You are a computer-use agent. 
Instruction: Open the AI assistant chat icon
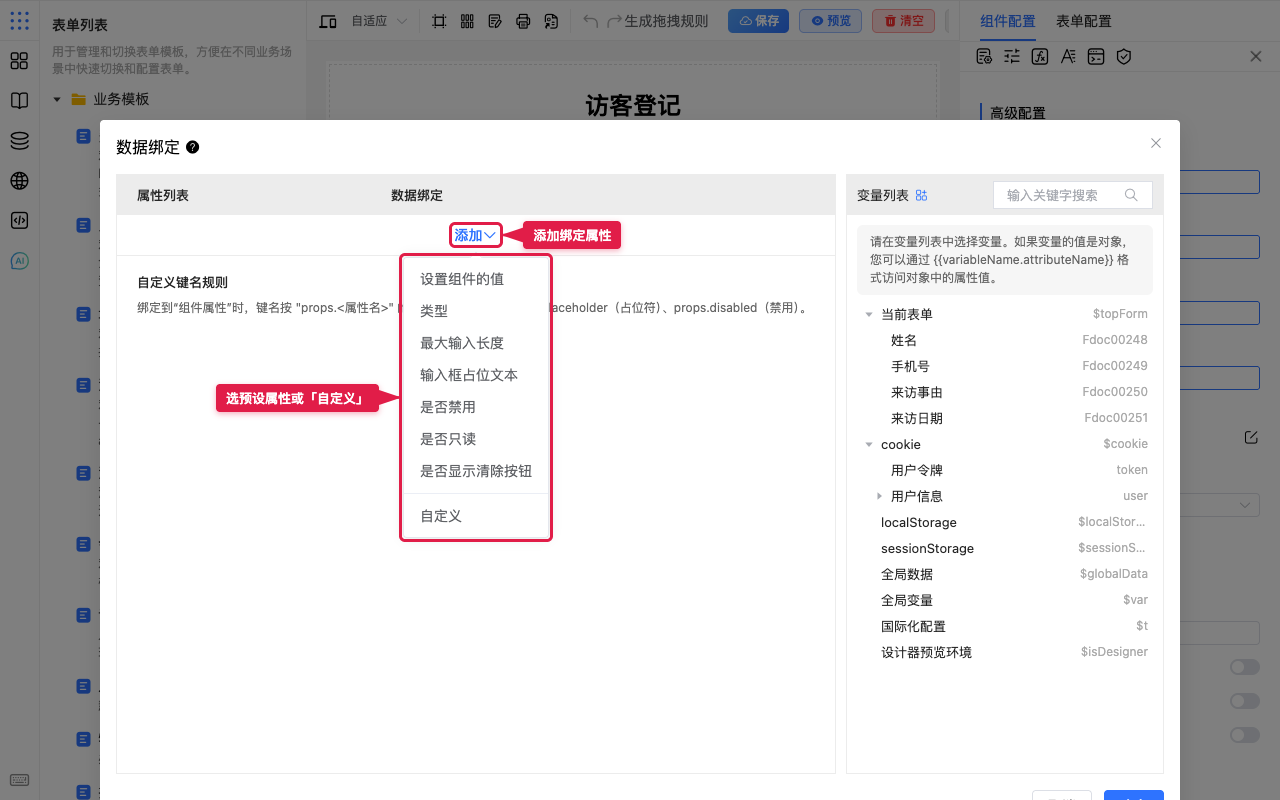tap(19, 261)
